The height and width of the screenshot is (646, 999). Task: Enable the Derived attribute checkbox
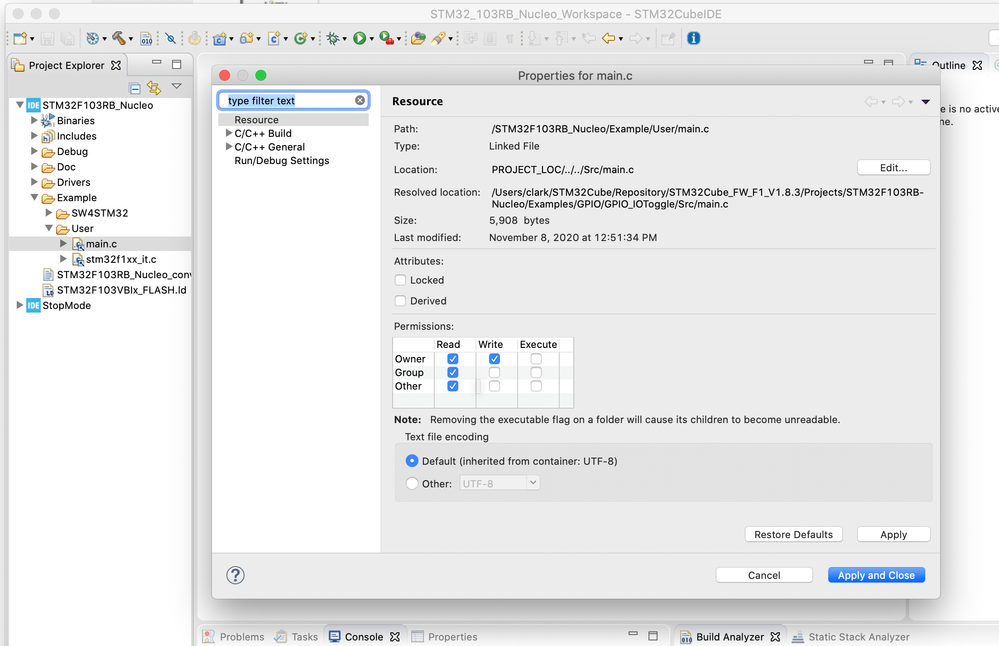click(400, 301)
